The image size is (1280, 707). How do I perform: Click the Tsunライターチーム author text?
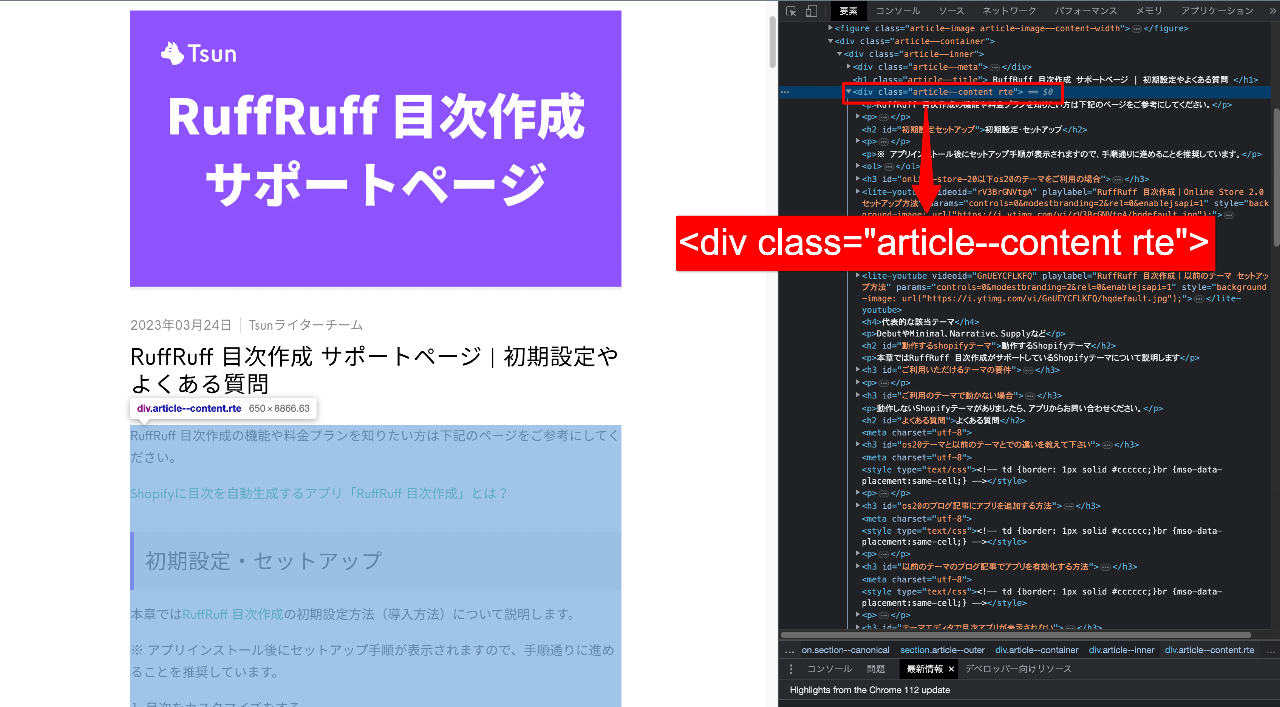pos(305,325)
